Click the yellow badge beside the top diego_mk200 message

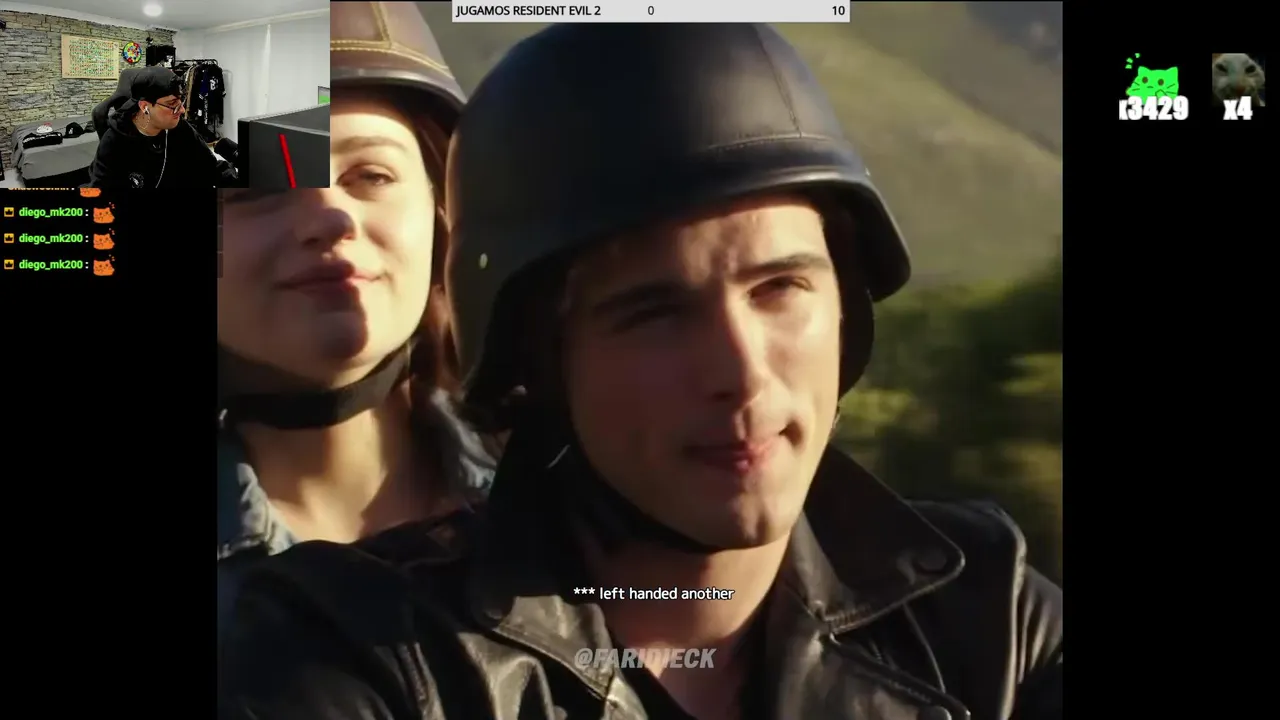pyautogui.click(x=9, y=213)
